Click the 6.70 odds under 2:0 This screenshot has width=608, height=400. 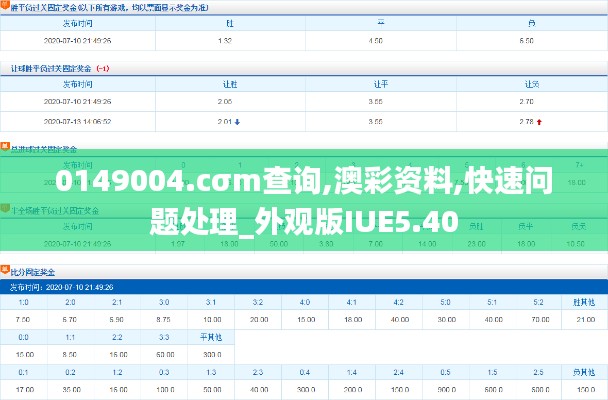[x=70, y=320]
